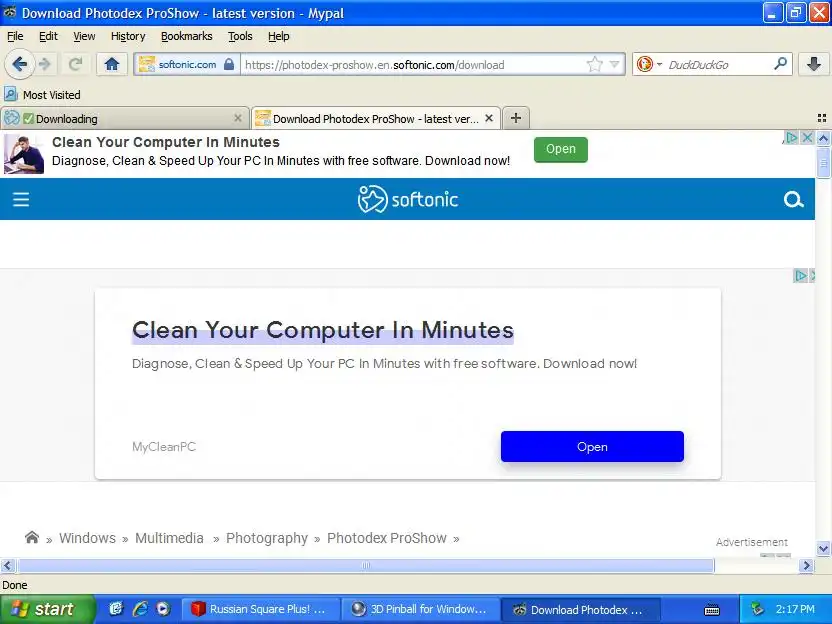832x624 pixels.
Task: Click the blue Open button in ad
Action: tap(592, 447)
